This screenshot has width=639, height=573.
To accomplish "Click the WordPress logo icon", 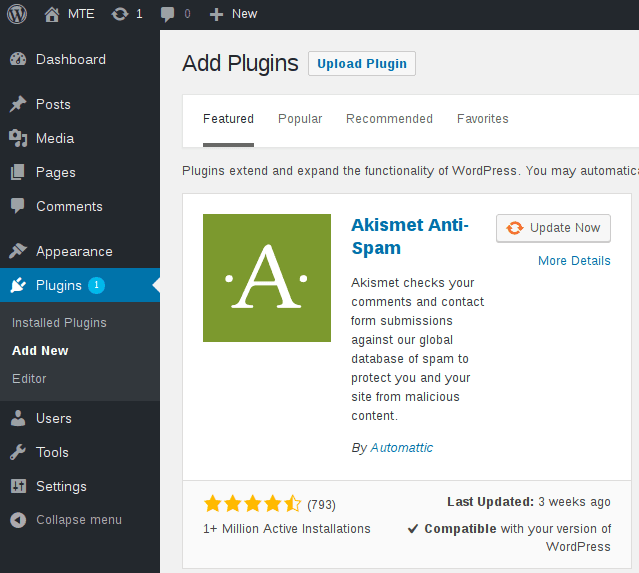I will 20,14.
